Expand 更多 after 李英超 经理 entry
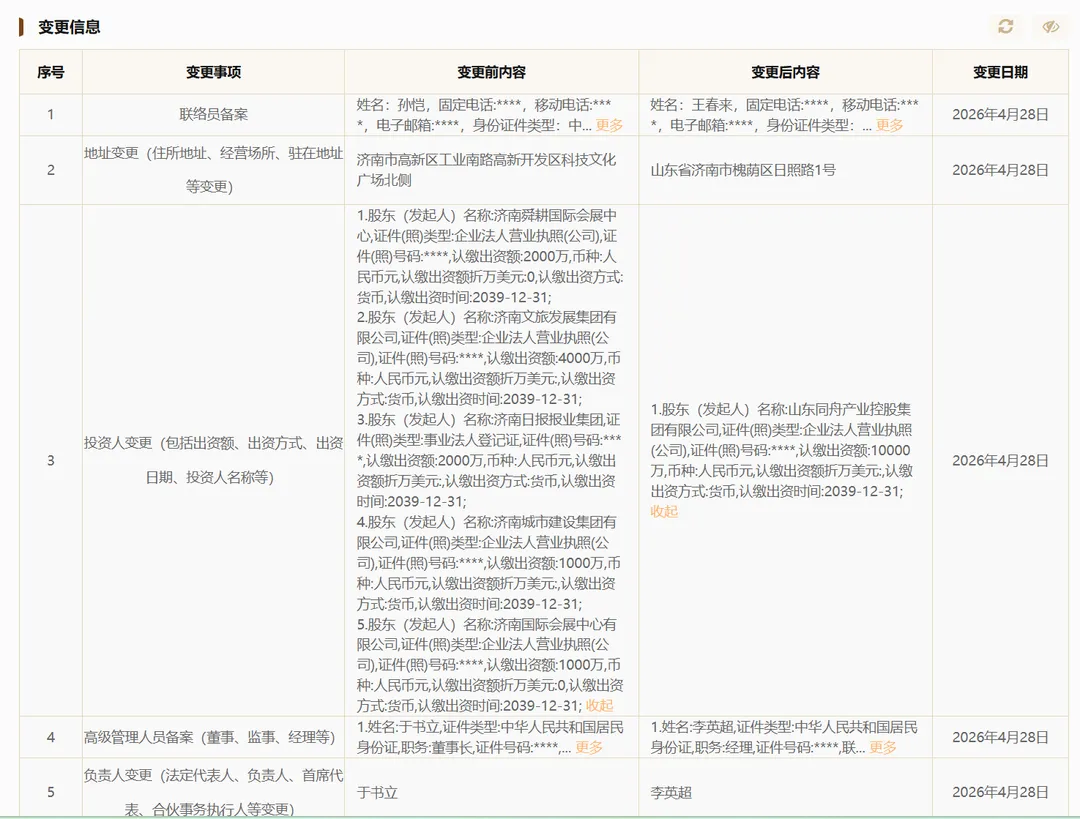The width and height of the screenshot is (1080, 819). (x=883, y=747)
